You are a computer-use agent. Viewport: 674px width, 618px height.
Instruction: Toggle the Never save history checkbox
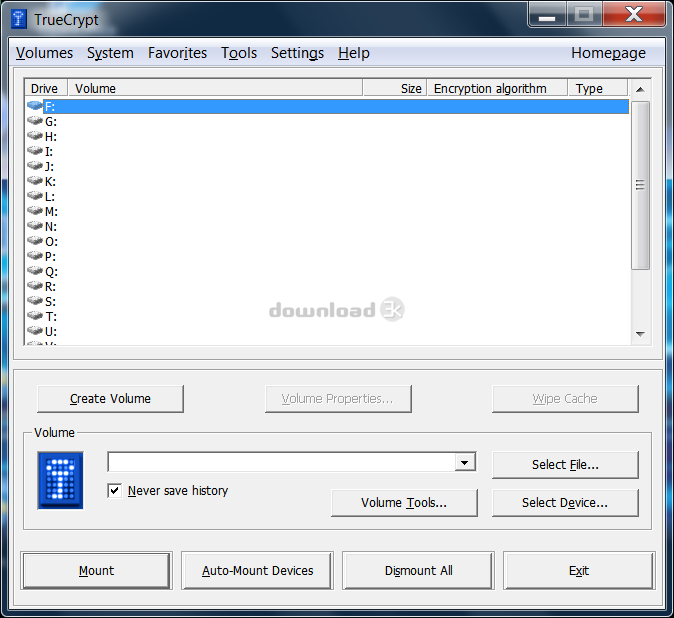pos(114,490)
